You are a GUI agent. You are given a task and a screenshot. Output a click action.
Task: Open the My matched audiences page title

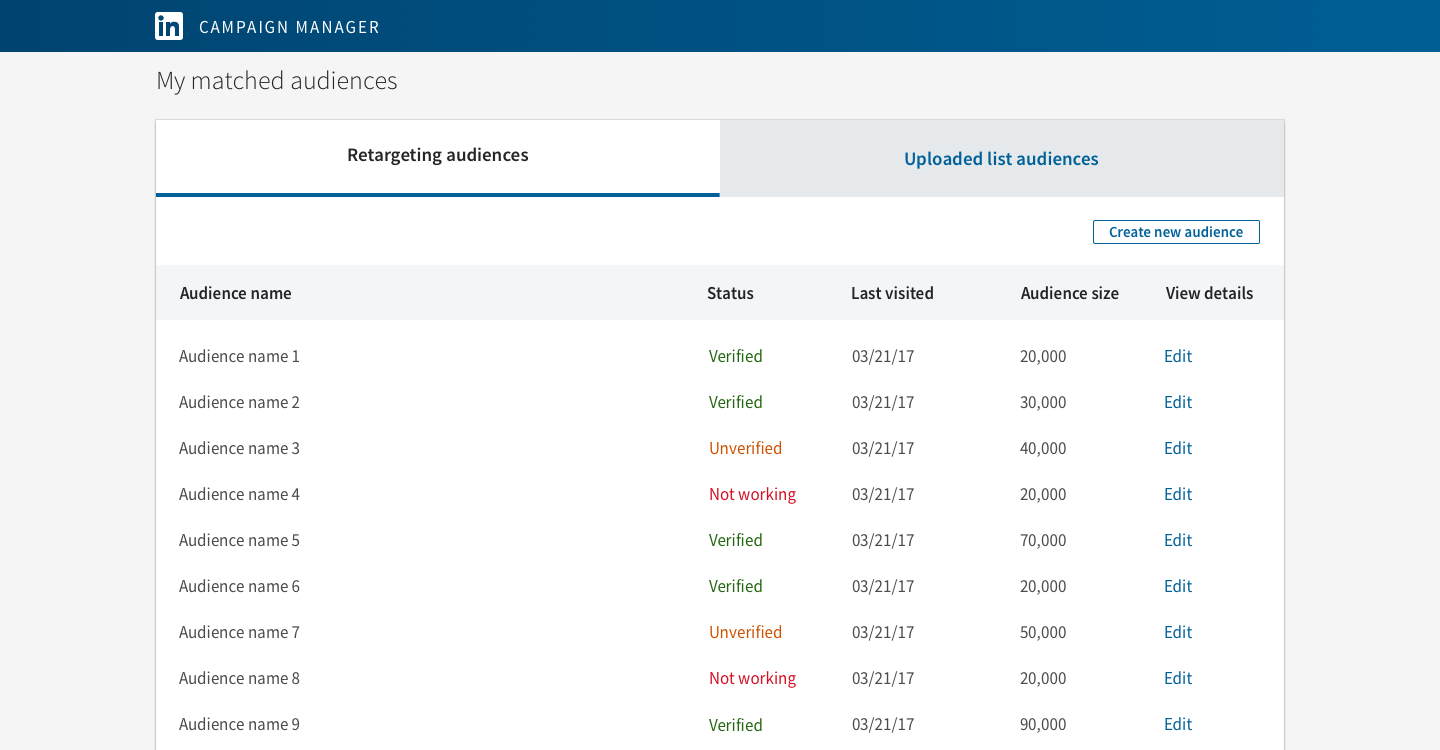[276, 80]
